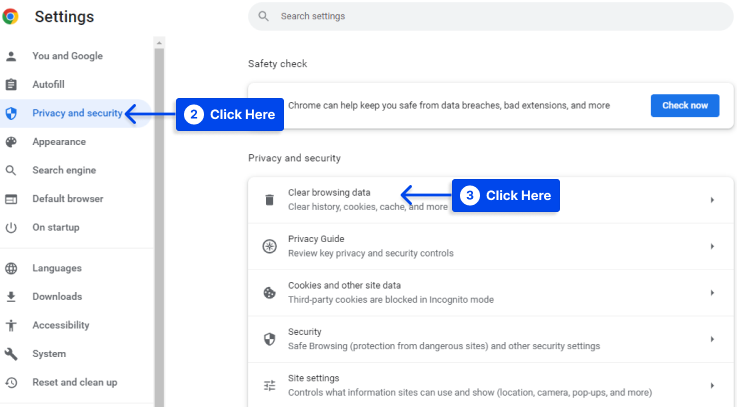Click the Search engine magnifier icon
This screenshot has height=407, width=737.
(x=11, y=170)
